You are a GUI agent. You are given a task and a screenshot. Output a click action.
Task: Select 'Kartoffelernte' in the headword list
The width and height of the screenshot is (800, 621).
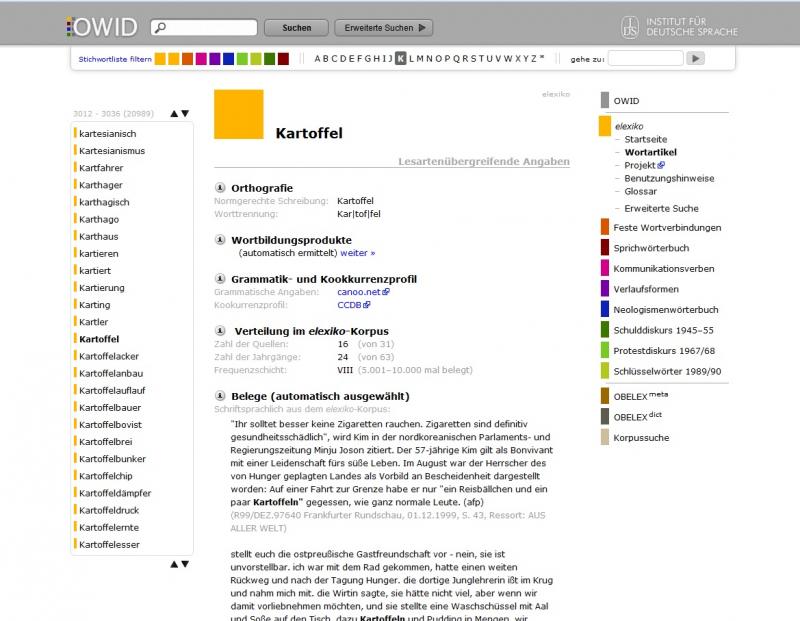[109, 527]
